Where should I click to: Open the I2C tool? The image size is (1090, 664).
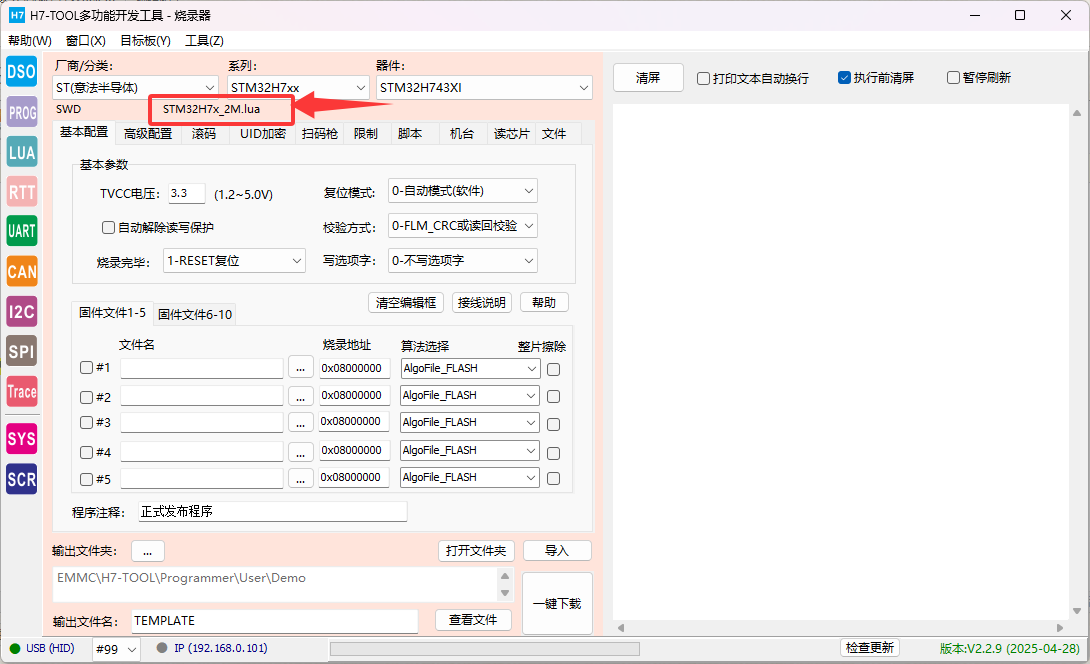(x=22, y=311)
